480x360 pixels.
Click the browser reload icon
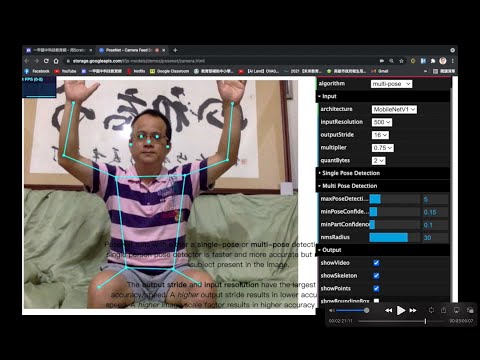pyautogui.click(x=46, y=61)
